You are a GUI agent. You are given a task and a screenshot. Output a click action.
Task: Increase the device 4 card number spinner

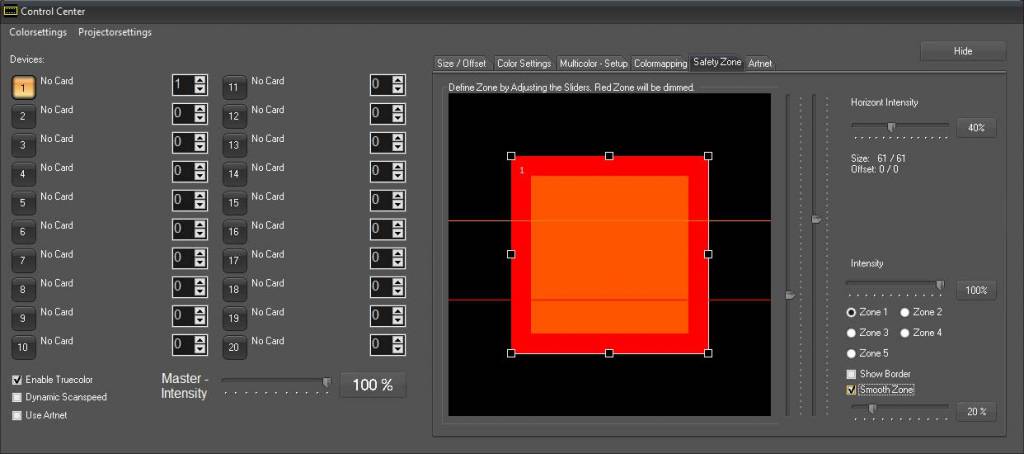(x=200, y=168)
